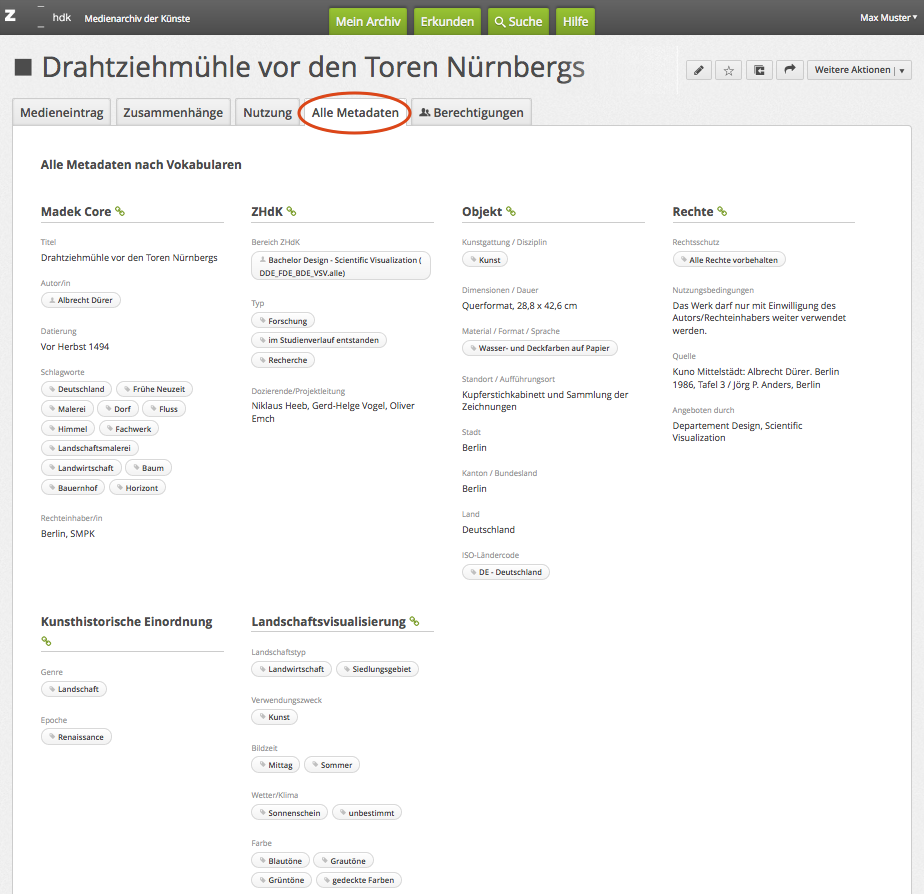Viewport: 924px width, 894px height.
Task: Open the Berechtigungen tab
Action: coord(471,113)
